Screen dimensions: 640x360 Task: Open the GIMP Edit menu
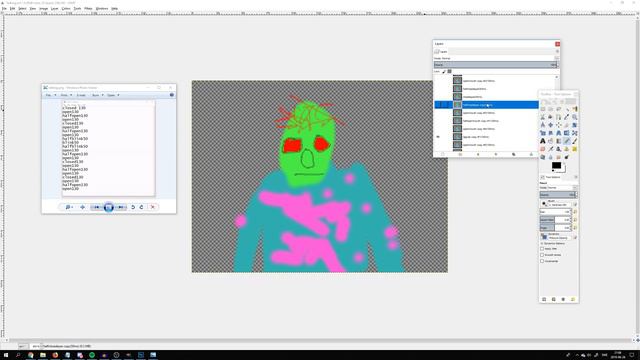point(13,8)
